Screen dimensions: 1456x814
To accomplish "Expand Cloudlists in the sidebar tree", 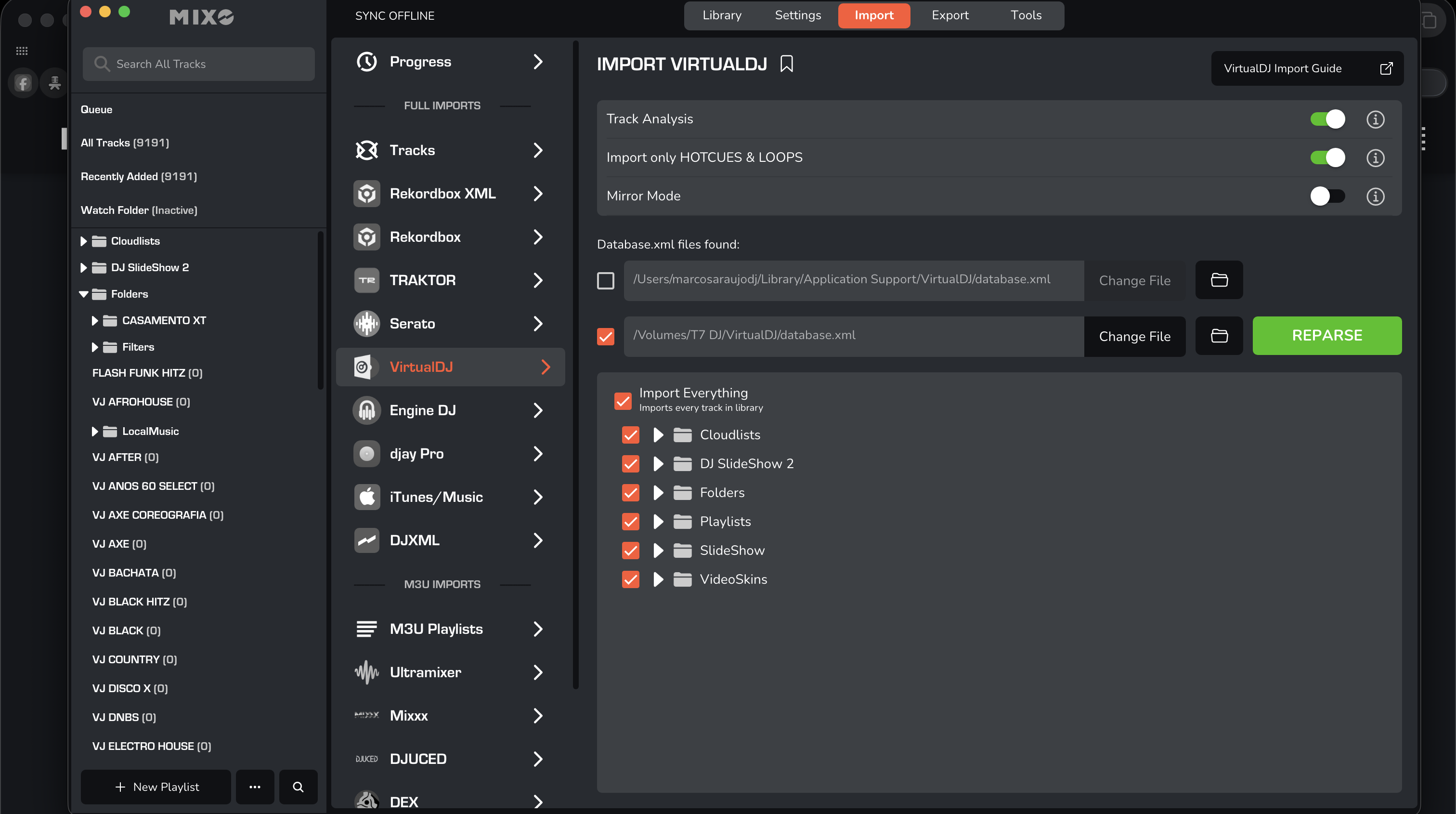I will point(84,241).
